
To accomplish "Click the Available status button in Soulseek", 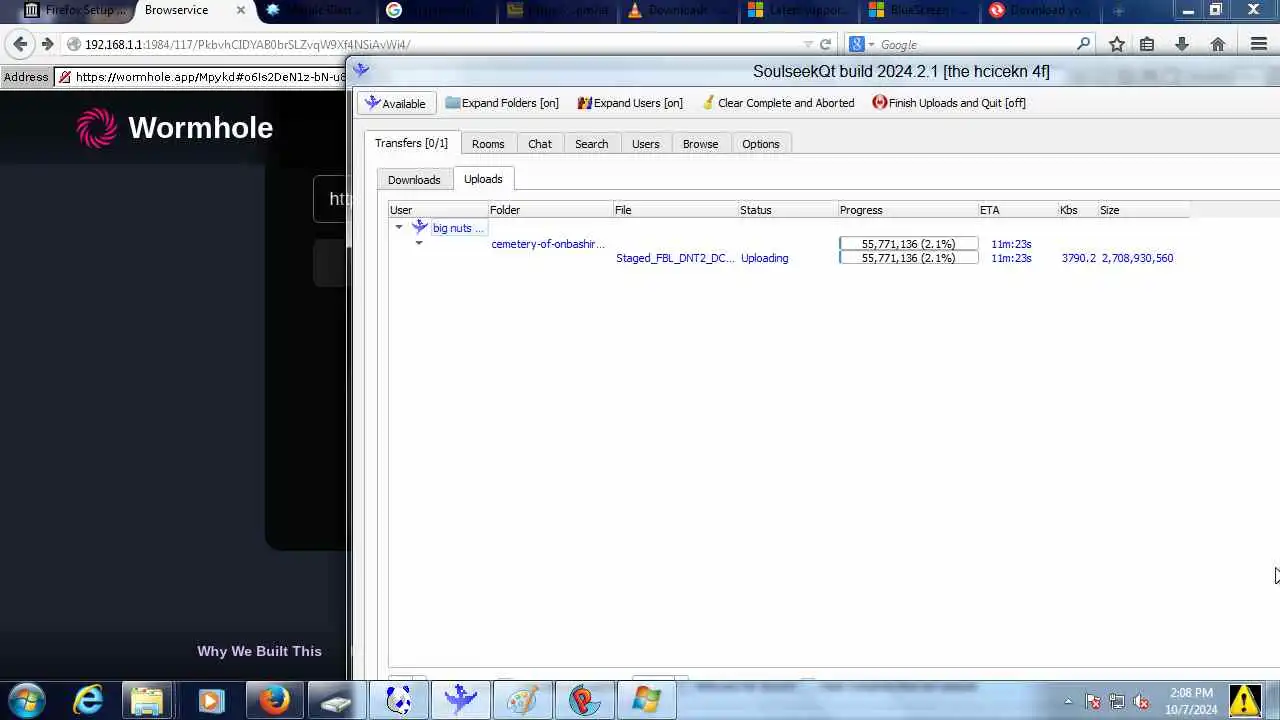I will 396,103.
